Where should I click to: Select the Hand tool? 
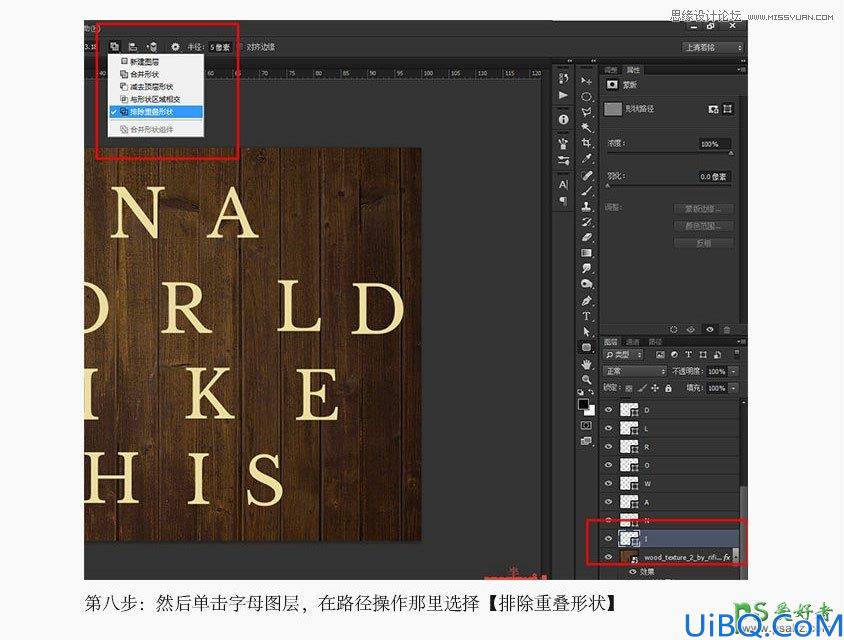click(586, 364)
